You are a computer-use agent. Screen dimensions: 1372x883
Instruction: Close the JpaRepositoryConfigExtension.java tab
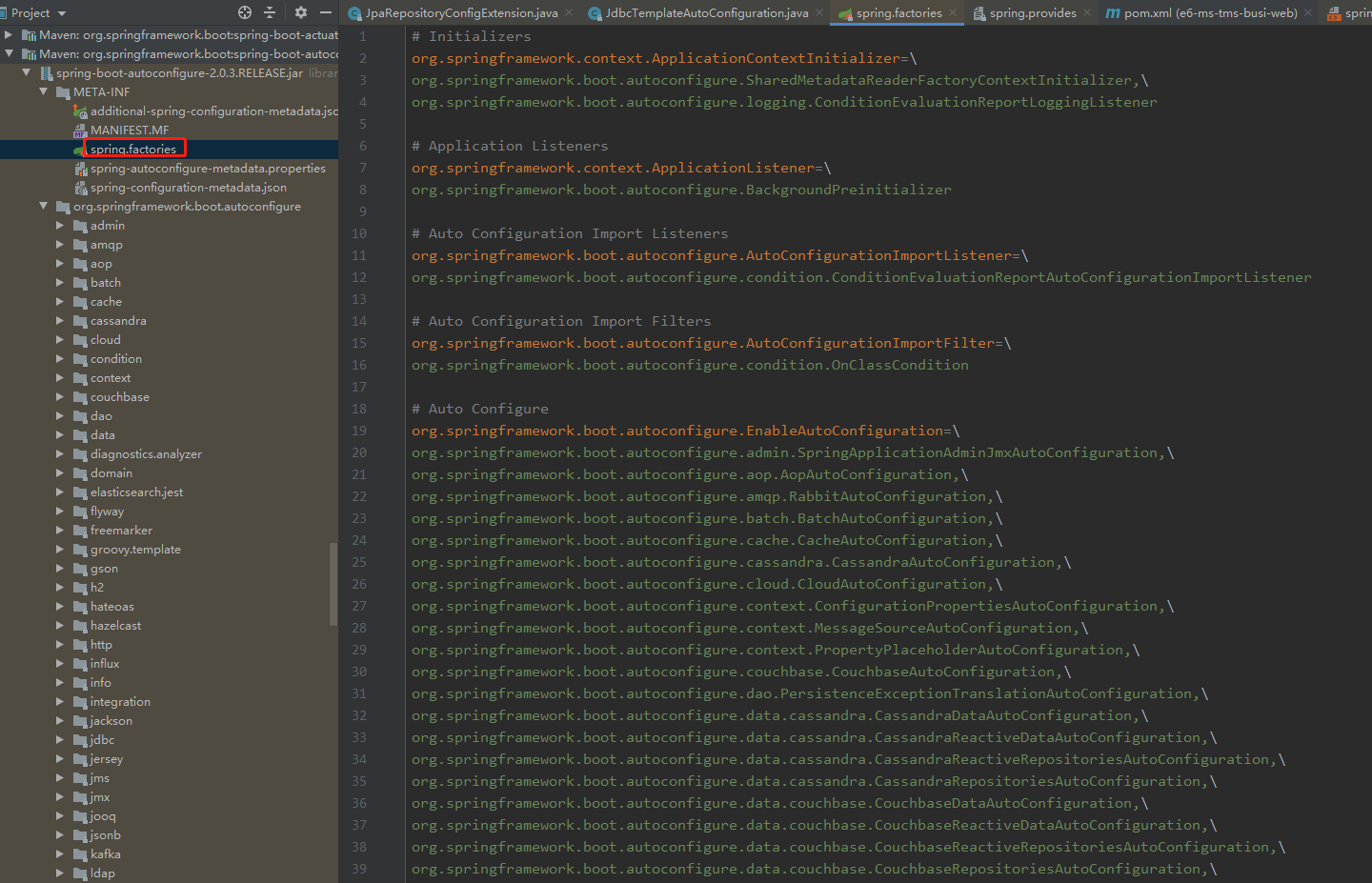pyautogui.click(x=569, y=13)
